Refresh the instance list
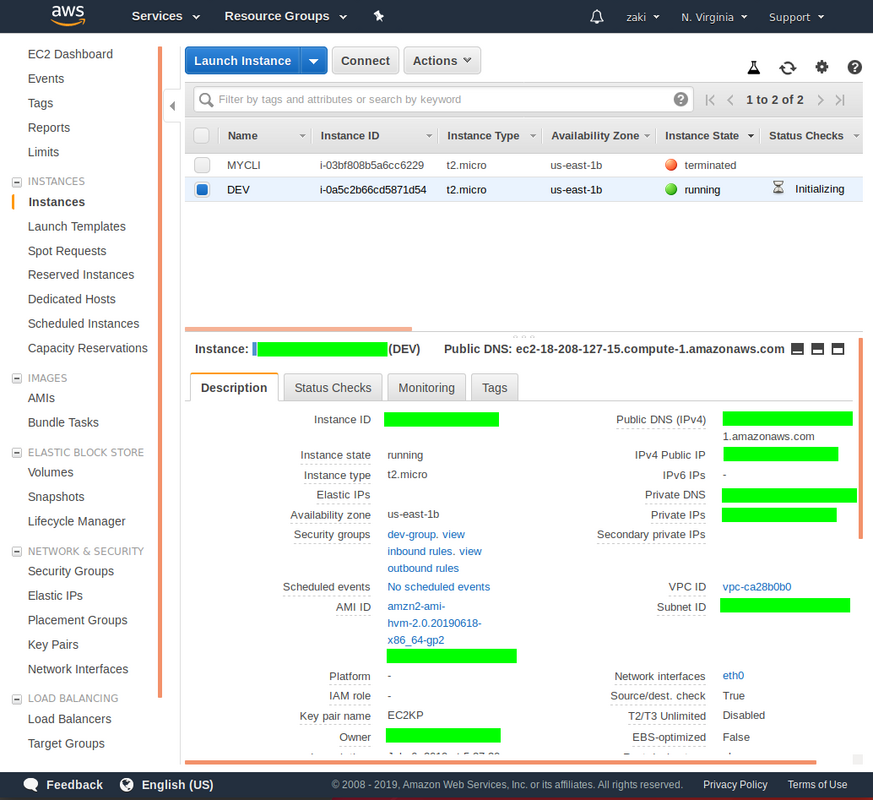The image size is (873, 800). [x=787, y=68]
